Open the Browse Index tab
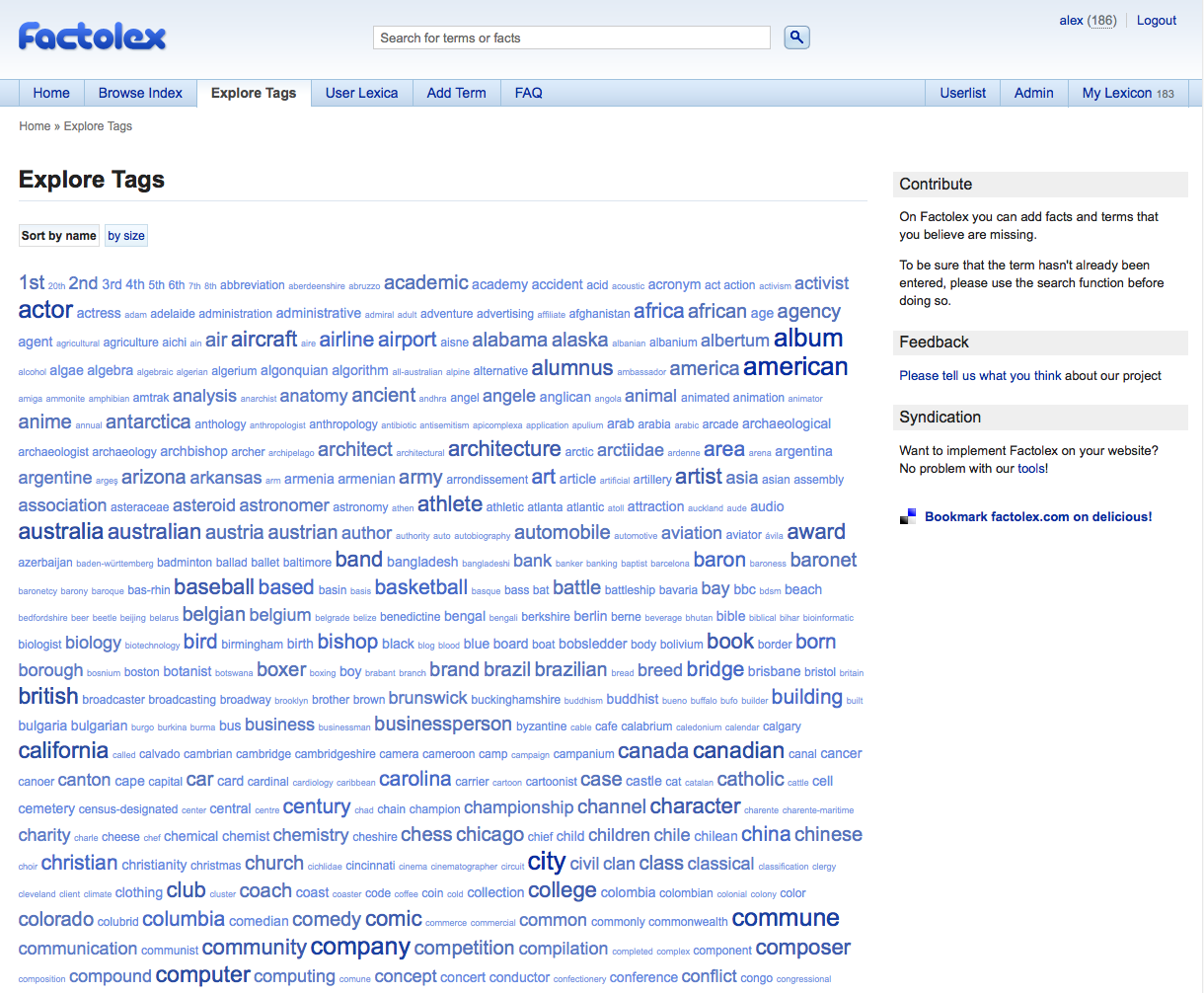Screen dimensions: 1204x993 [140, 93]
